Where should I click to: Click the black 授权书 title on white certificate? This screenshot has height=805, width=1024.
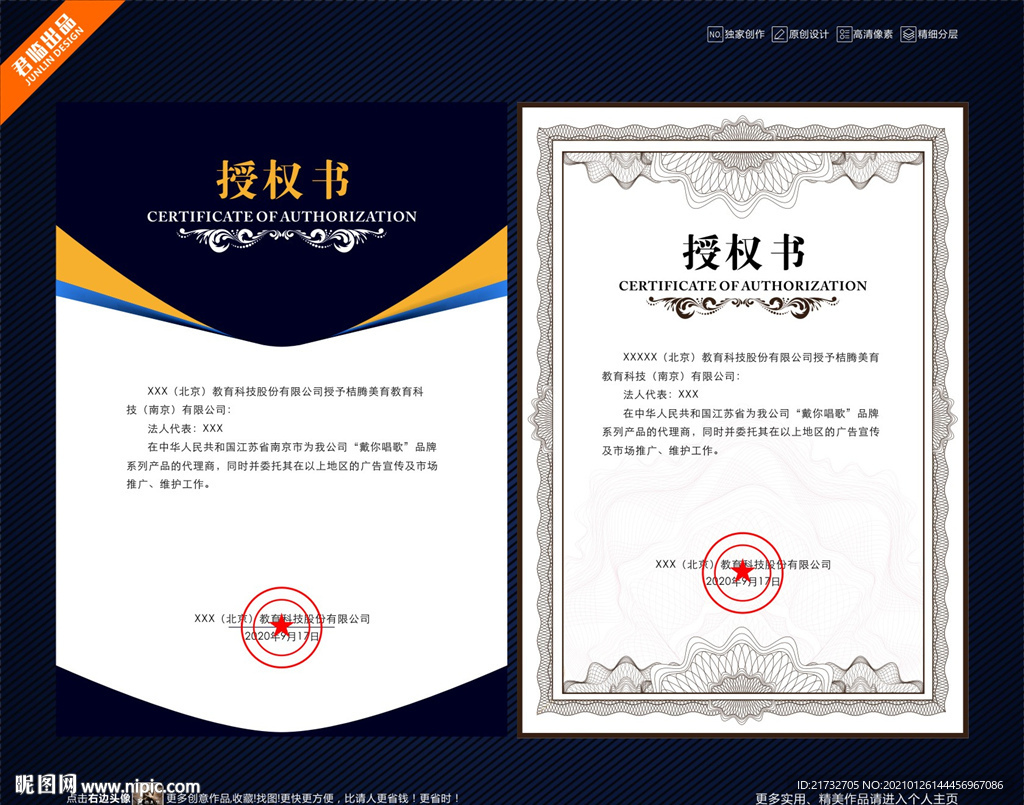coord(743,251)
